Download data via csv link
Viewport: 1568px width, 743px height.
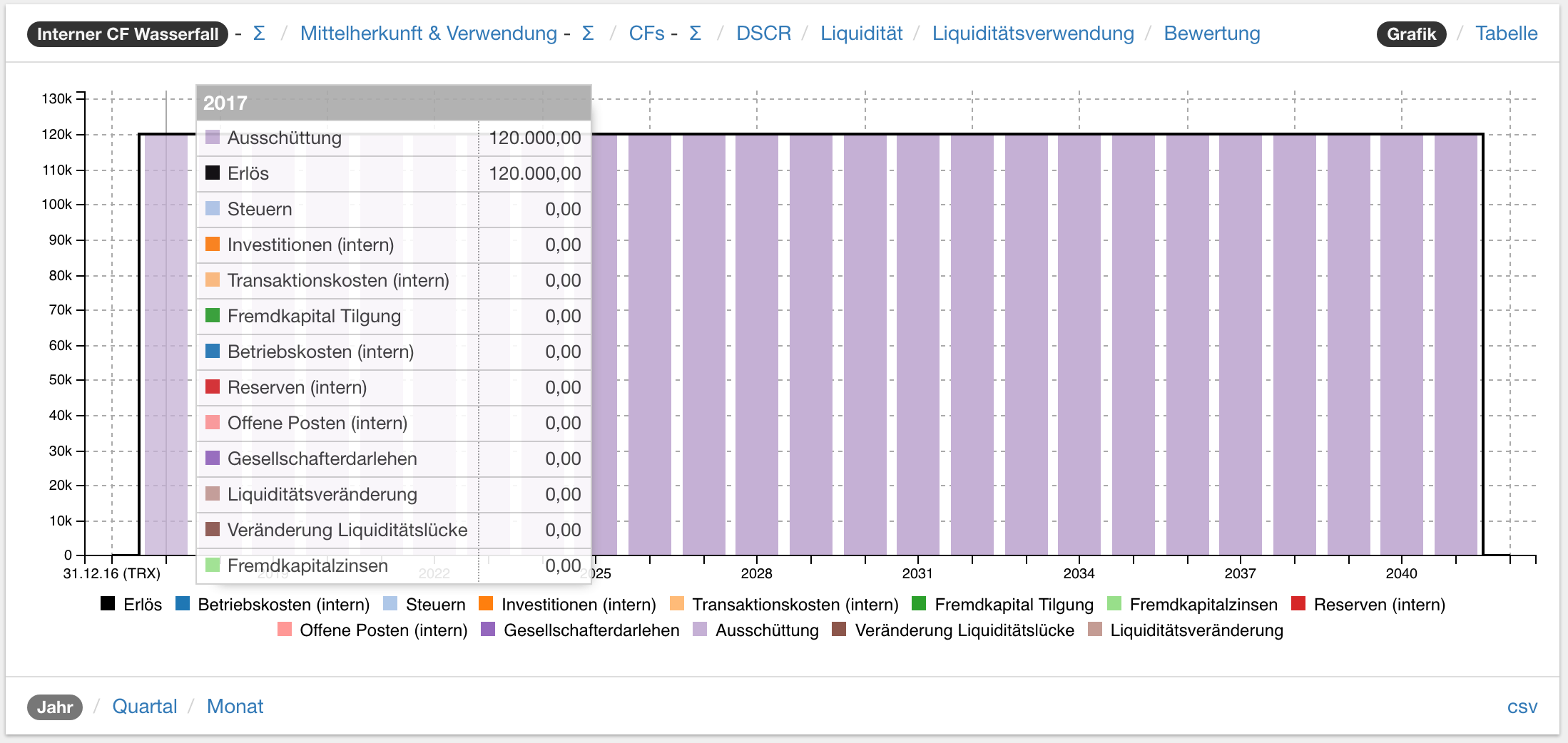coord(1522,707)
